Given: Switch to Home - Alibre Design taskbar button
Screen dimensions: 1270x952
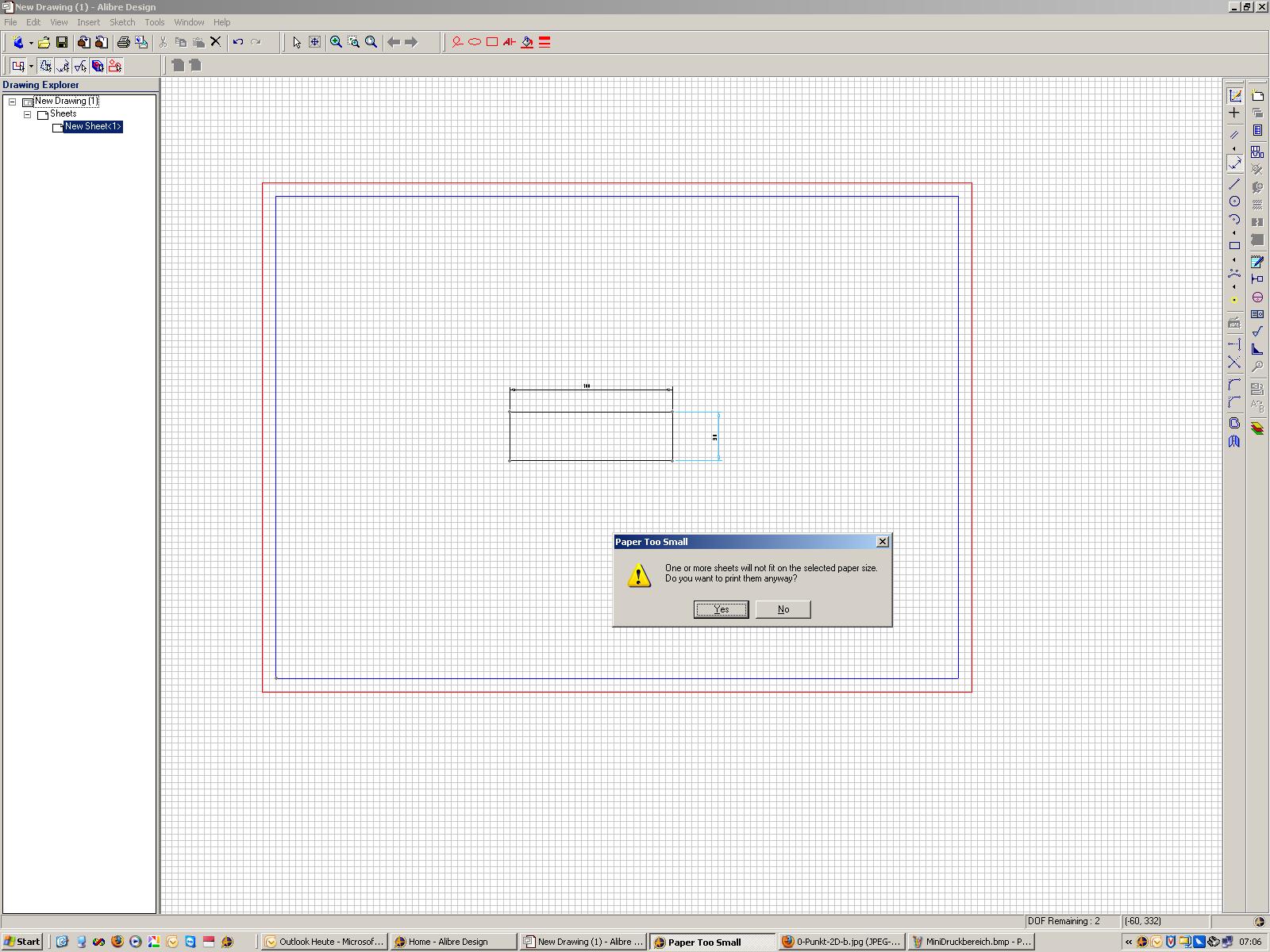Looking at the screenshot, I should [x=453, y=942].
